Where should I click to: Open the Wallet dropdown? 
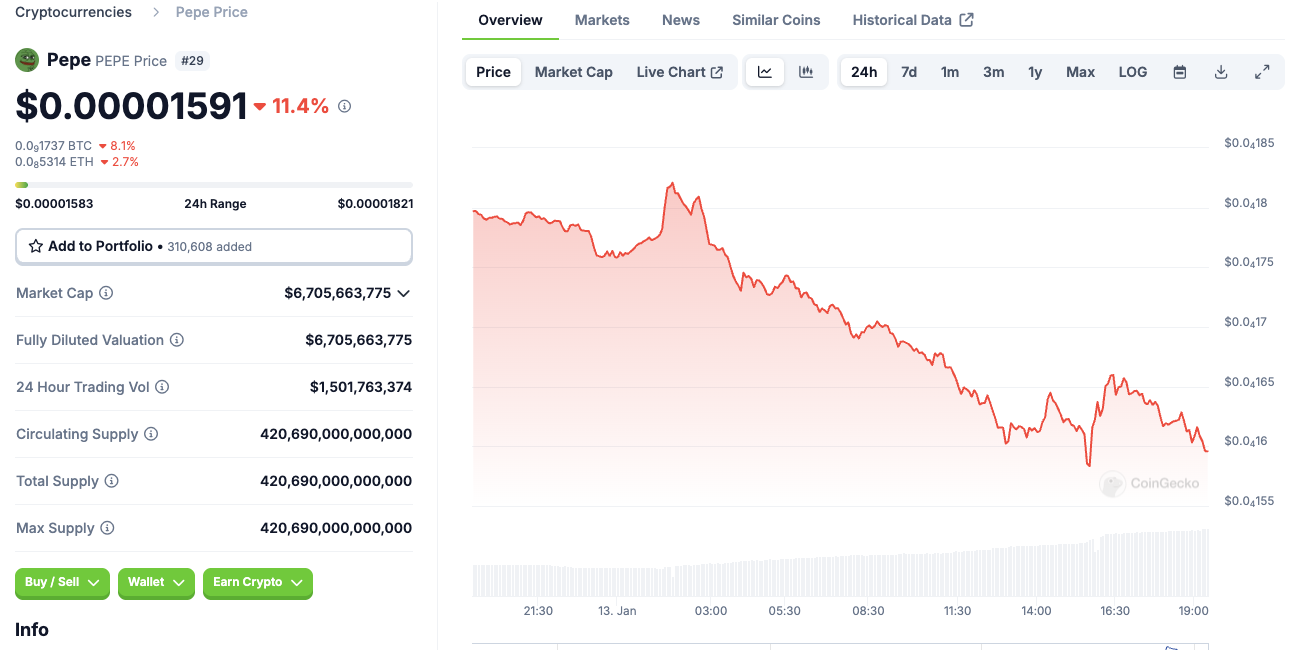click(156, 582)
